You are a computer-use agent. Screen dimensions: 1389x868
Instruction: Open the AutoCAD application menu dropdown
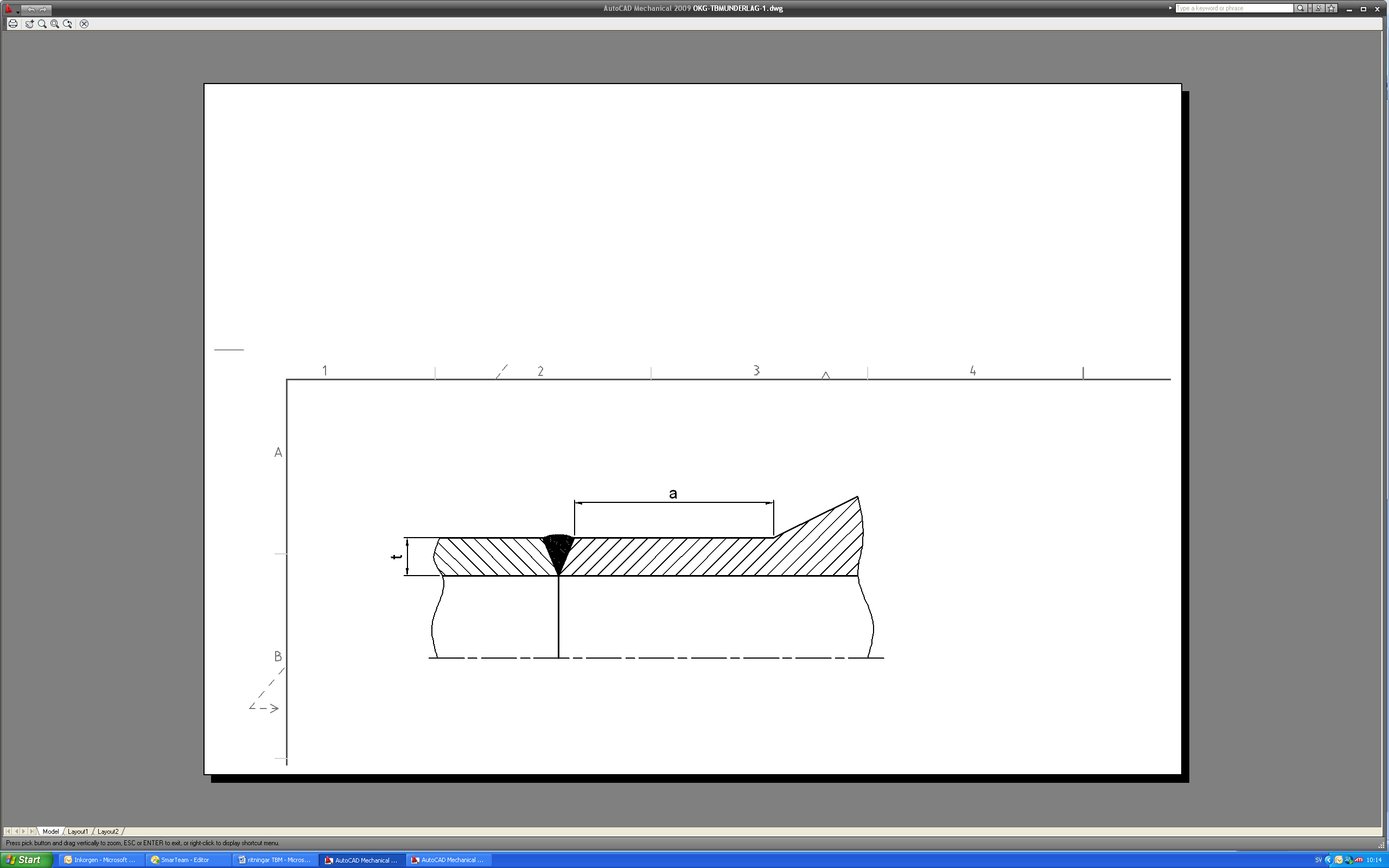coord(11,9)
